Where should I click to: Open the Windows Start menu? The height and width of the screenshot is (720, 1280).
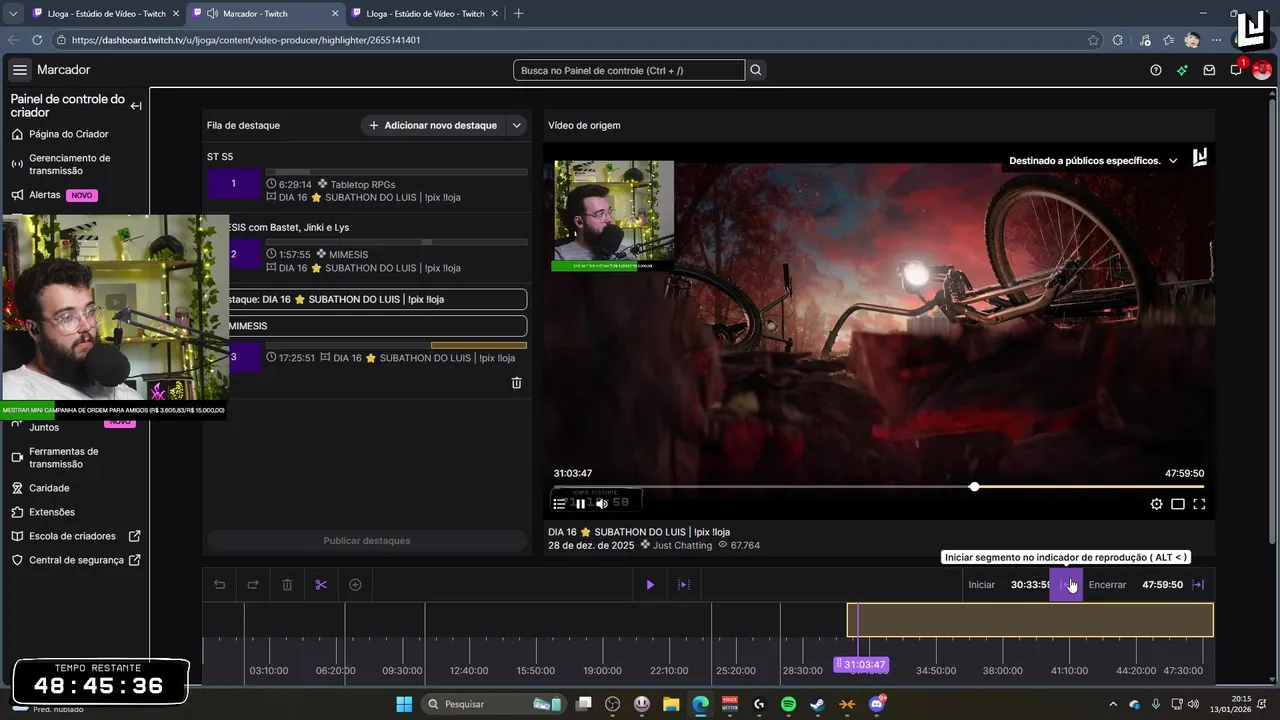click(404, 704)
